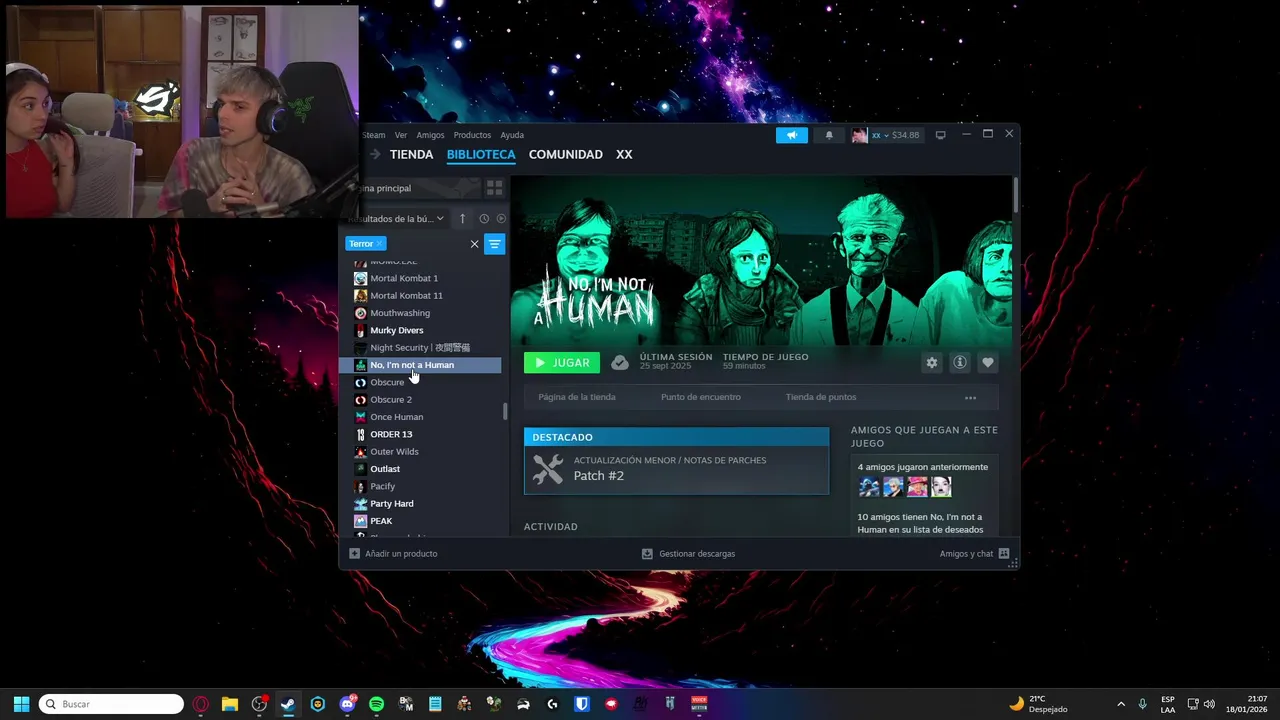Image resolution: width=1280 pixels, height=720 pixels.
Task: Open account dropdown showing $34.88
Action: [x=895, y=135]
